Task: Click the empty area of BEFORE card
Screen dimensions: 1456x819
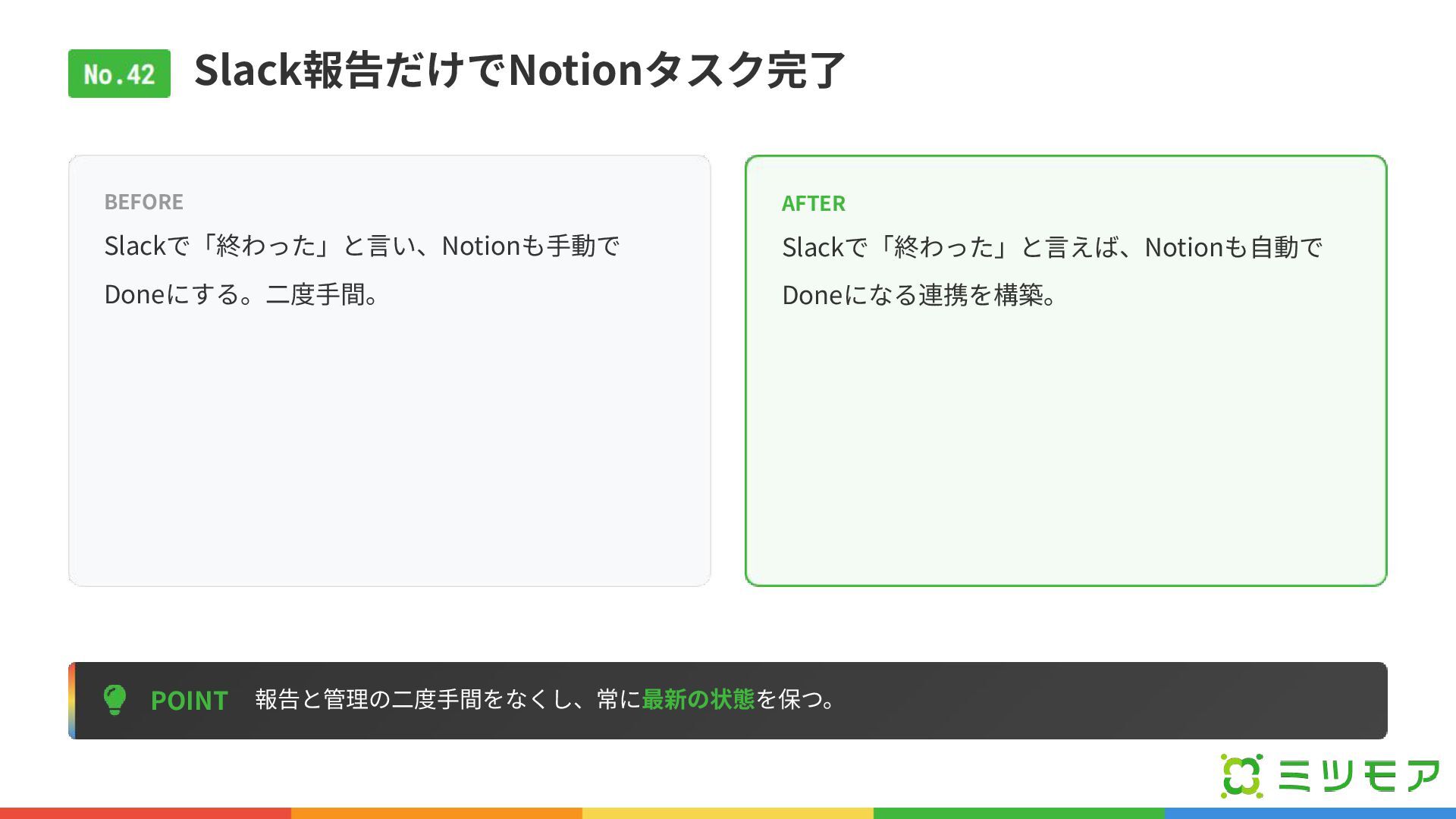Action: [389, 447]
